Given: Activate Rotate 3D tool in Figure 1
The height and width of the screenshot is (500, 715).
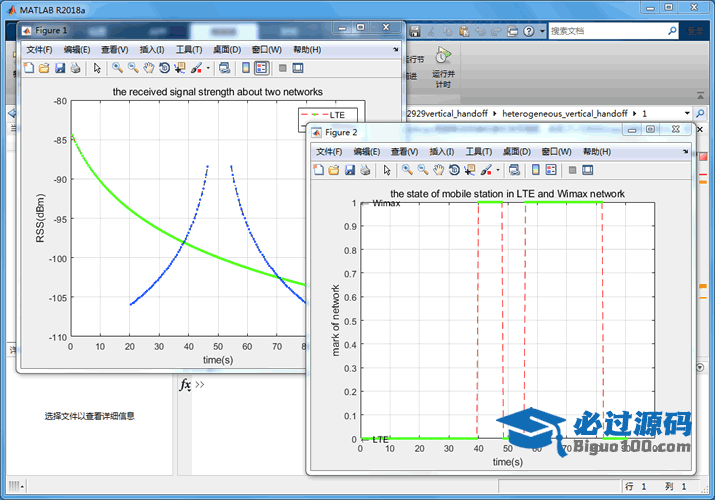Looking at the screenshot, I should pyautogui.click(x=164, y=68).
